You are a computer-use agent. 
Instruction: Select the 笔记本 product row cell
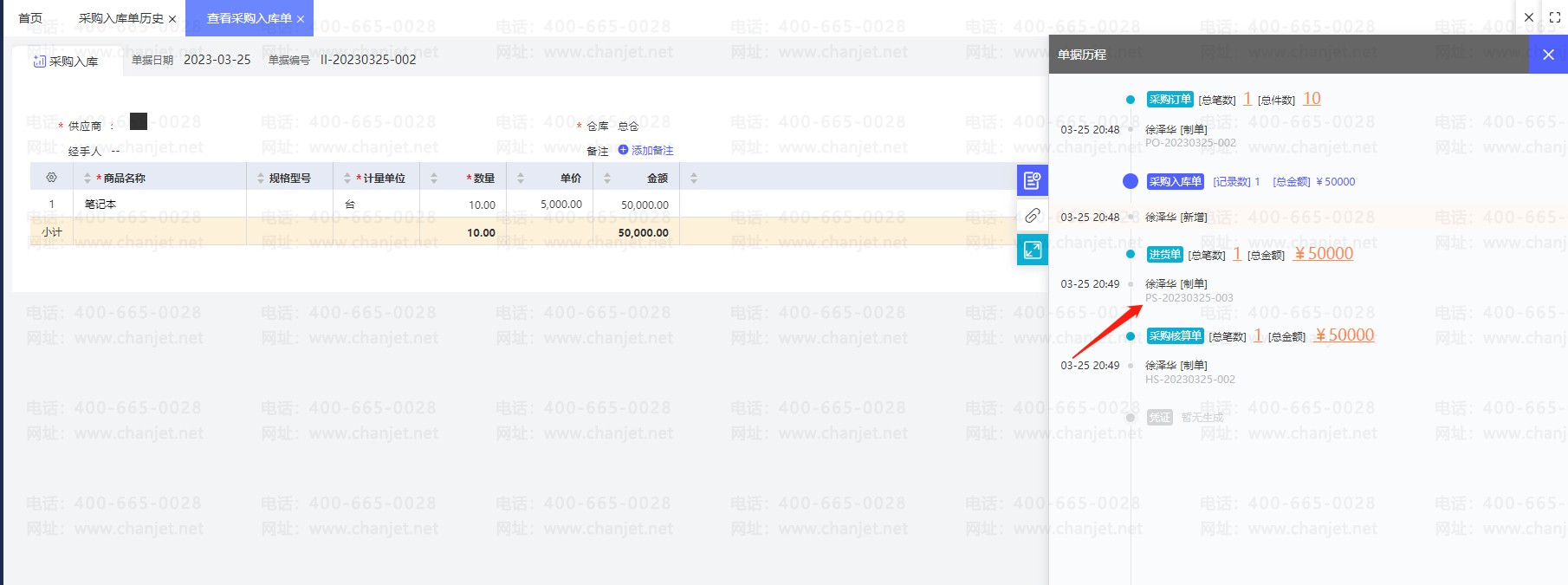(x=100, y=205)
